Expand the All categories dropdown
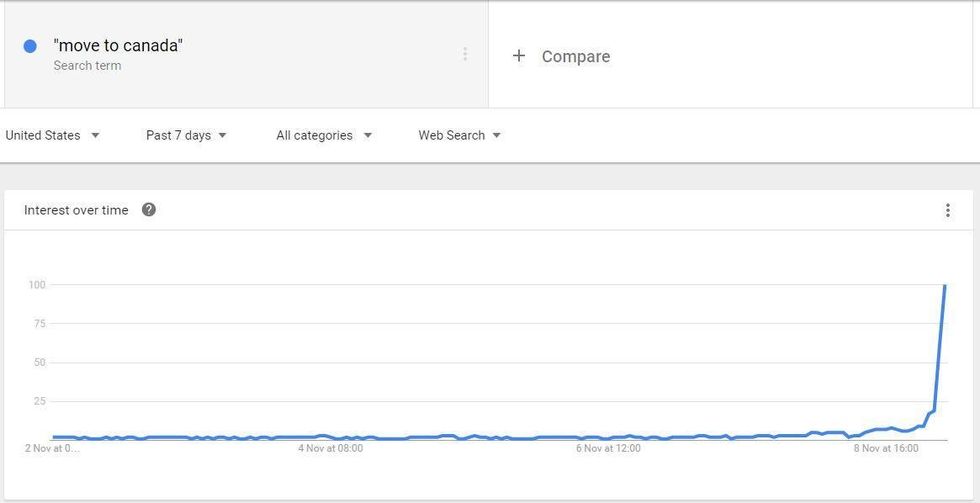 coord(324,136)
